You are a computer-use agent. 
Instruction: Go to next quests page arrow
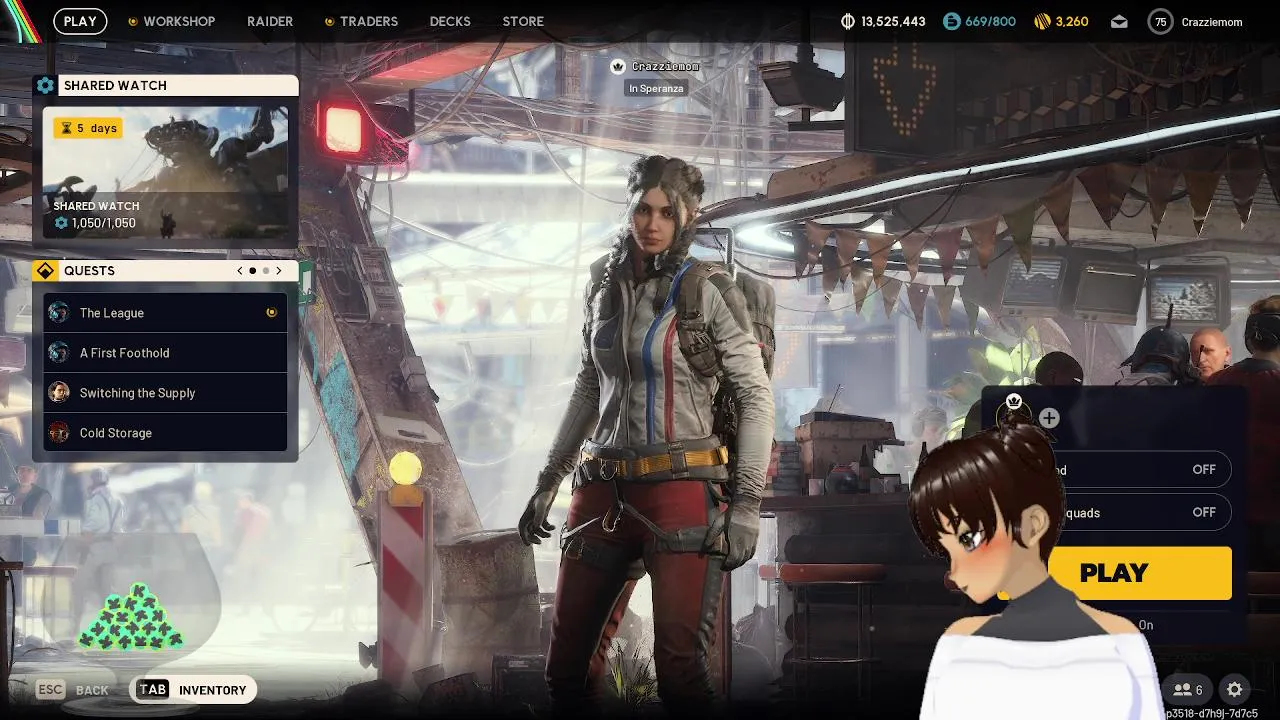coord(278,271)
